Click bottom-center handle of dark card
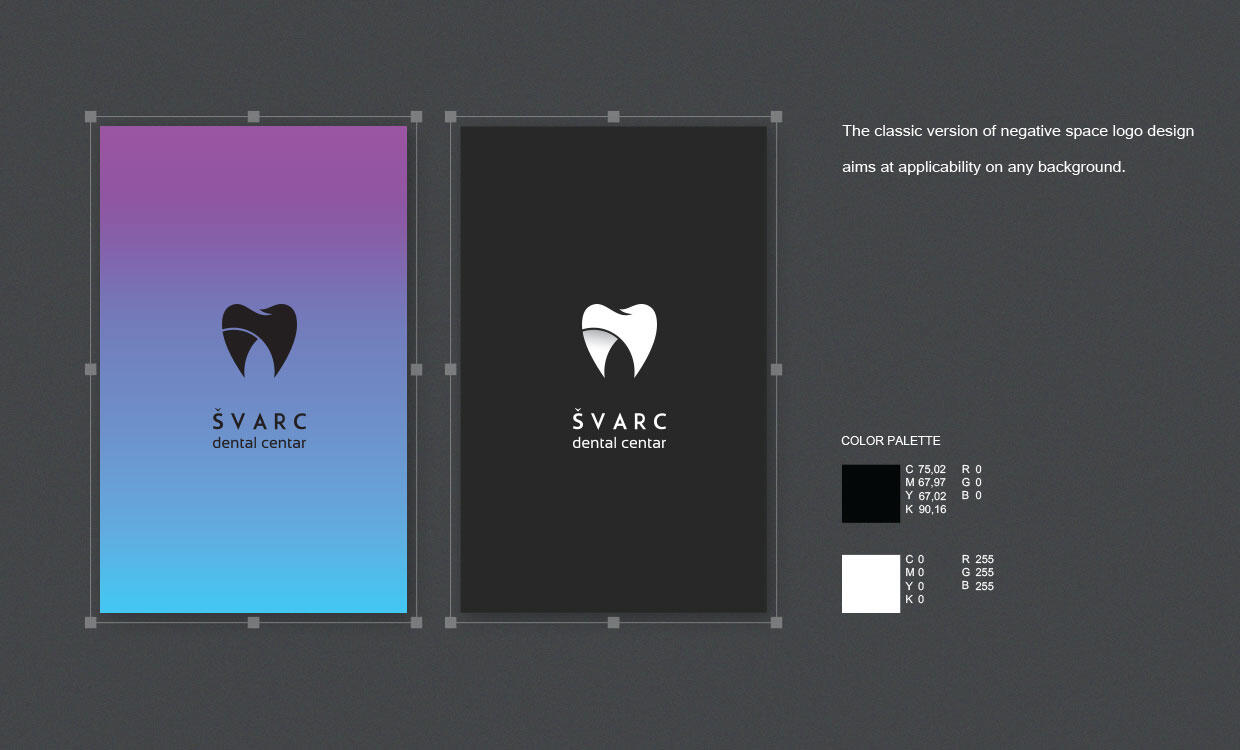 pos(613,622)
